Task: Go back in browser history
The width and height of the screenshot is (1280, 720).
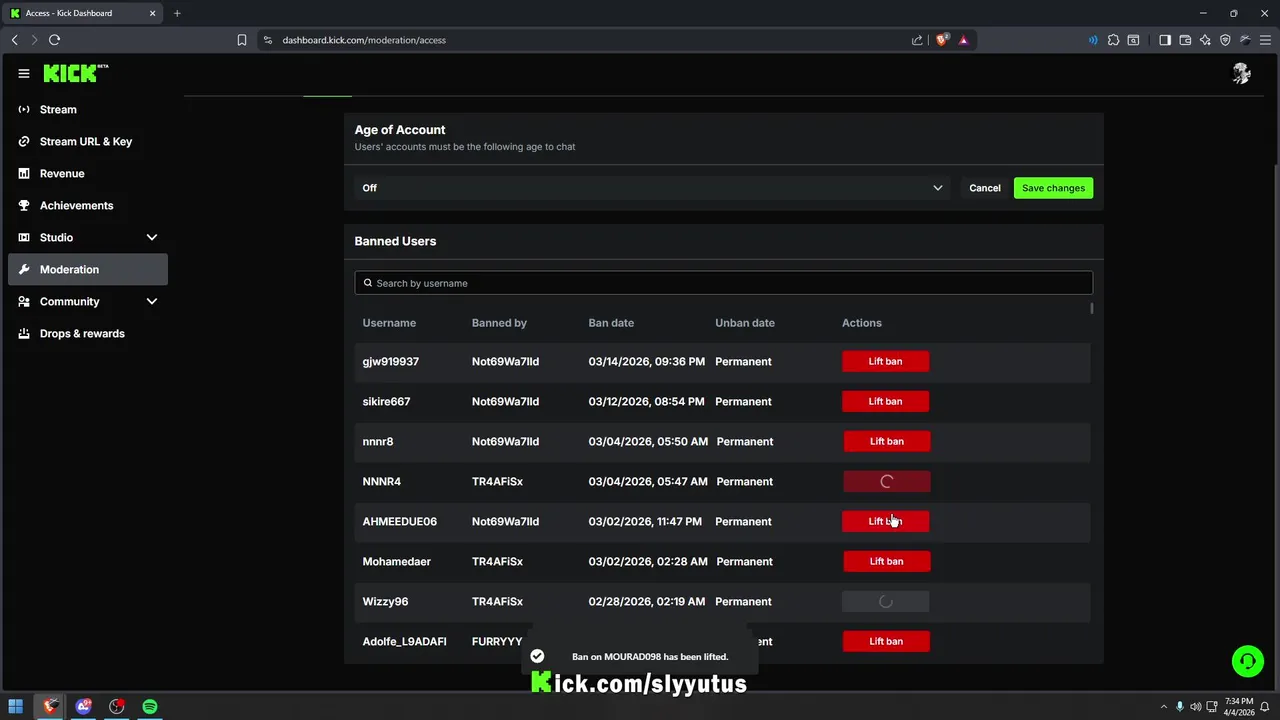Action: click(x=14, y=40)
